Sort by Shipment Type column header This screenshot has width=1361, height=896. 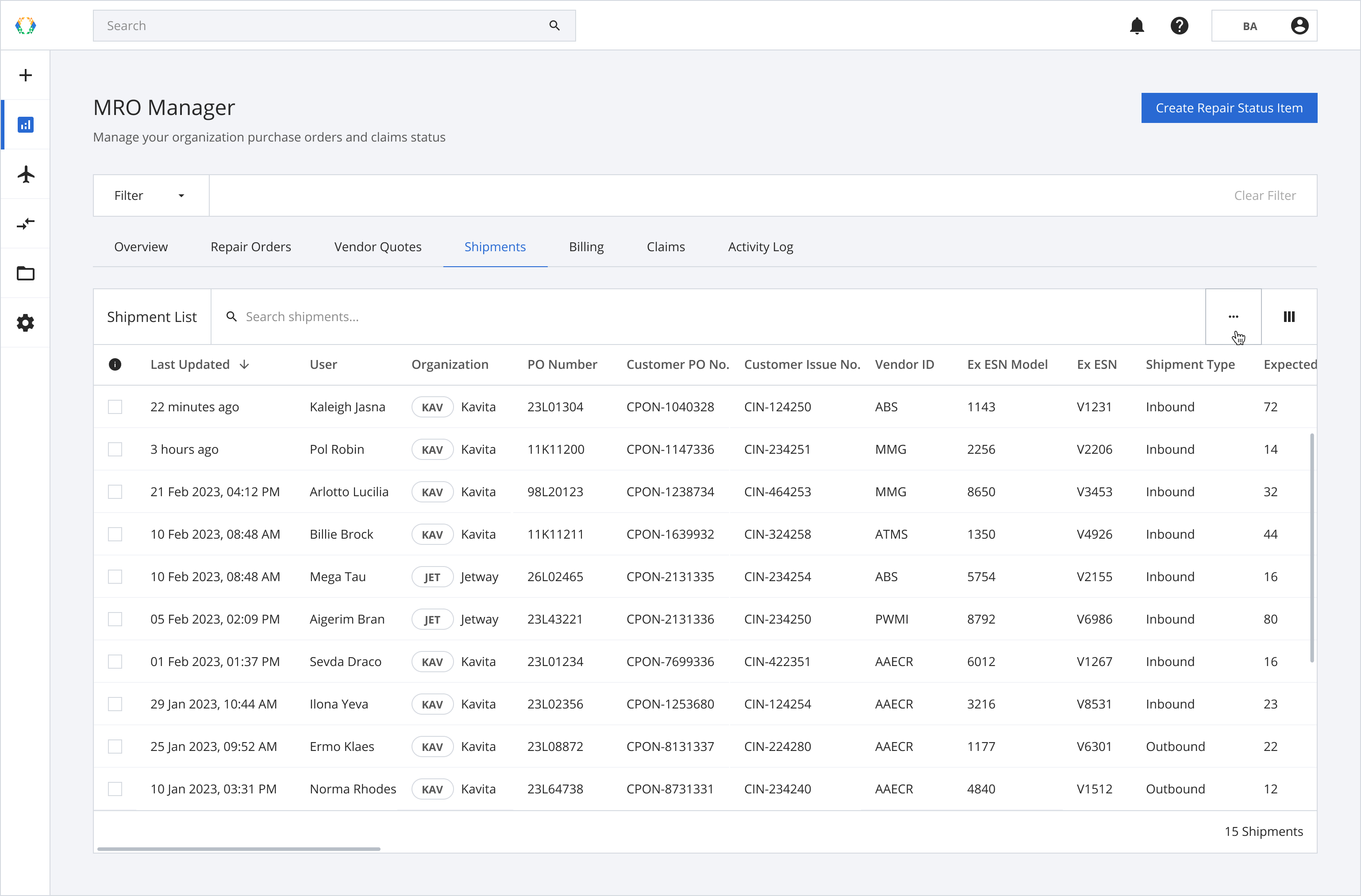pyautogui.click(x=1190, y=364)
